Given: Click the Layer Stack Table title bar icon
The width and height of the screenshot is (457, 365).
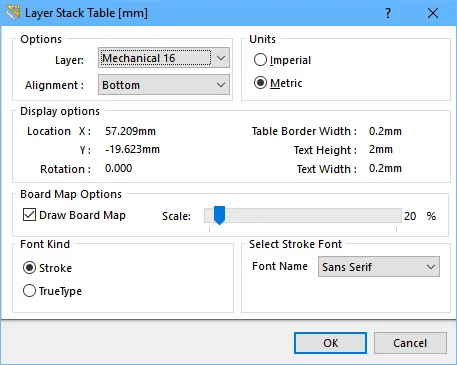Looking at the screenshot, I should tap(13, 13).
